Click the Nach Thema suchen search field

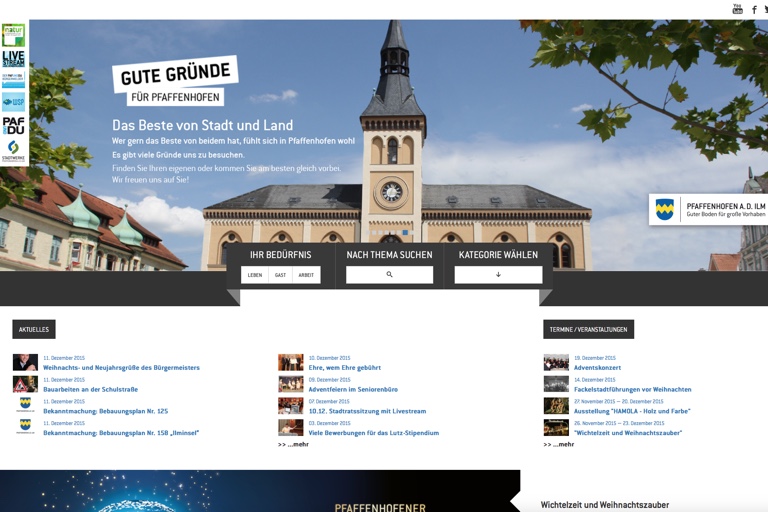(x=389, y=275)
